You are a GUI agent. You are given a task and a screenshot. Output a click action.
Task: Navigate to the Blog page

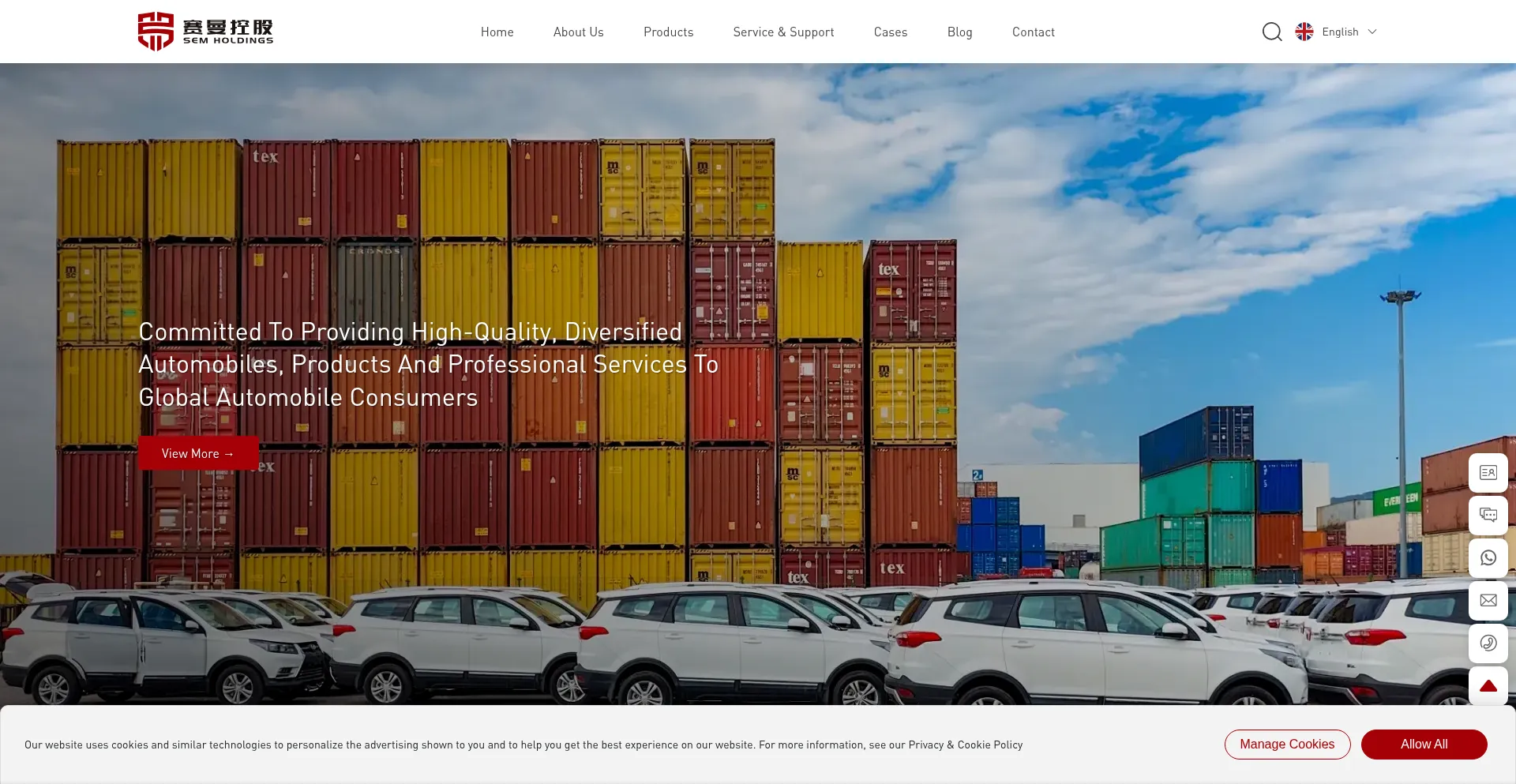click(x=959, y=32)
